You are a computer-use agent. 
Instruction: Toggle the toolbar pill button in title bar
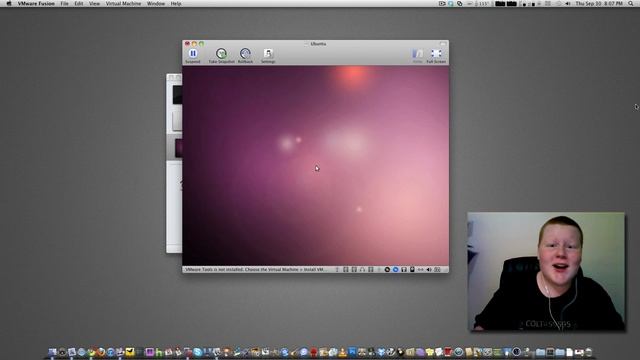[443, 44]
